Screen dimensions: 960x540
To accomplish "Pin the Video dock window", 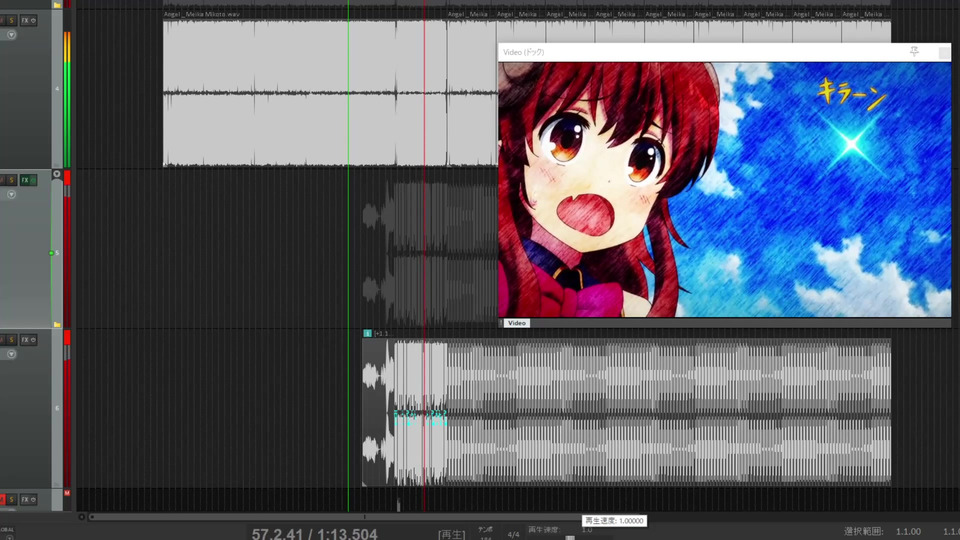I will (x=914, y=51).
